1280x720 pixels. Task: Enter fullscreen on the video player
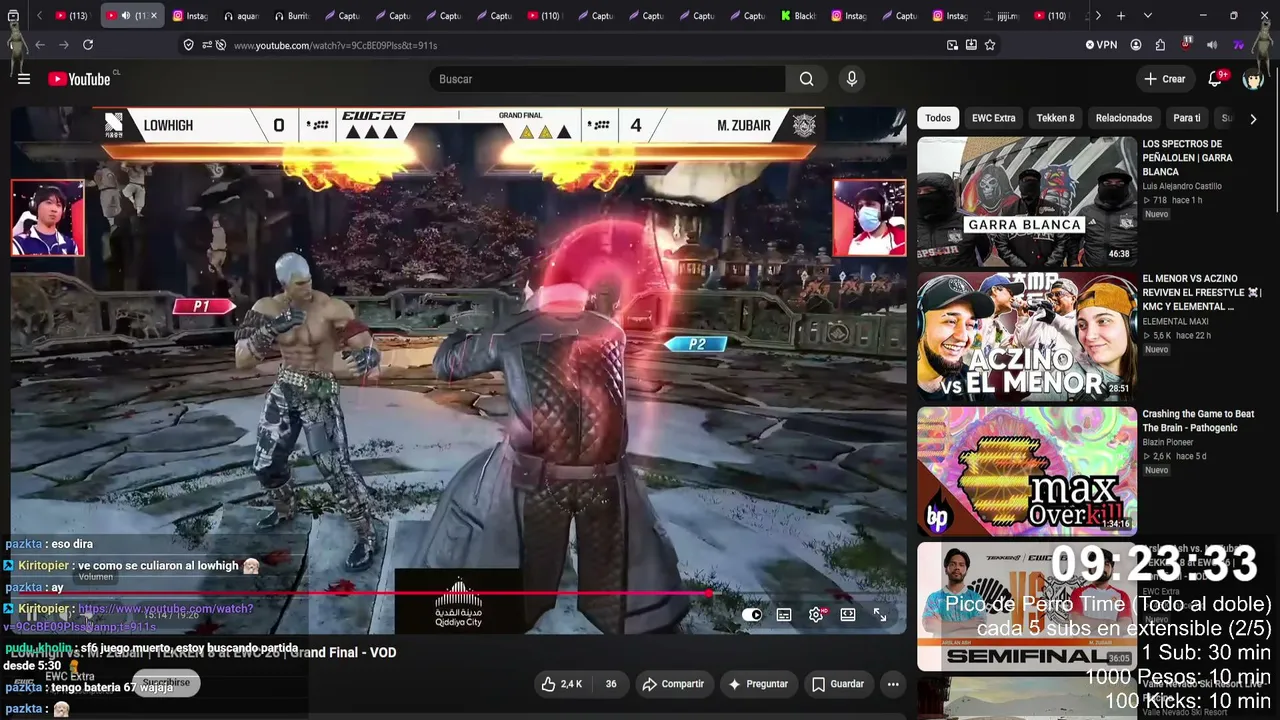[880, 615]
